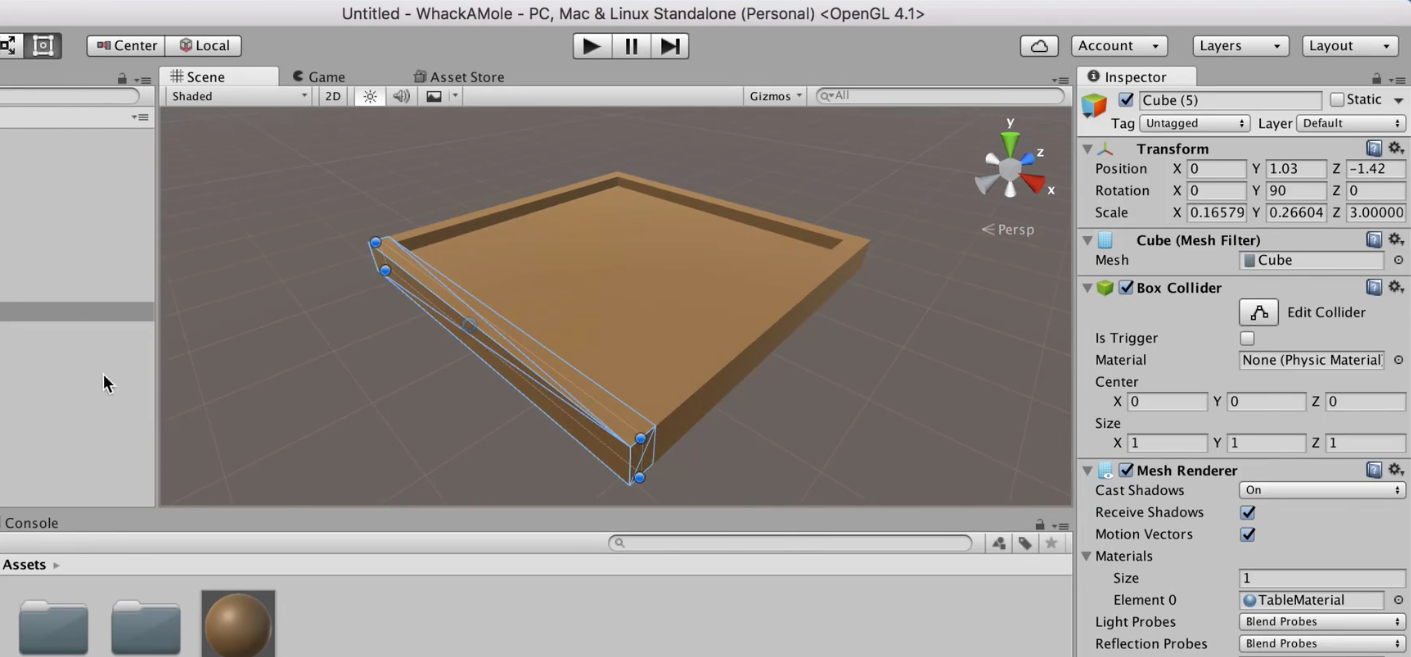Toggle the scene lighting sun icon
The image size is (1411, 657).
[369, 95]
